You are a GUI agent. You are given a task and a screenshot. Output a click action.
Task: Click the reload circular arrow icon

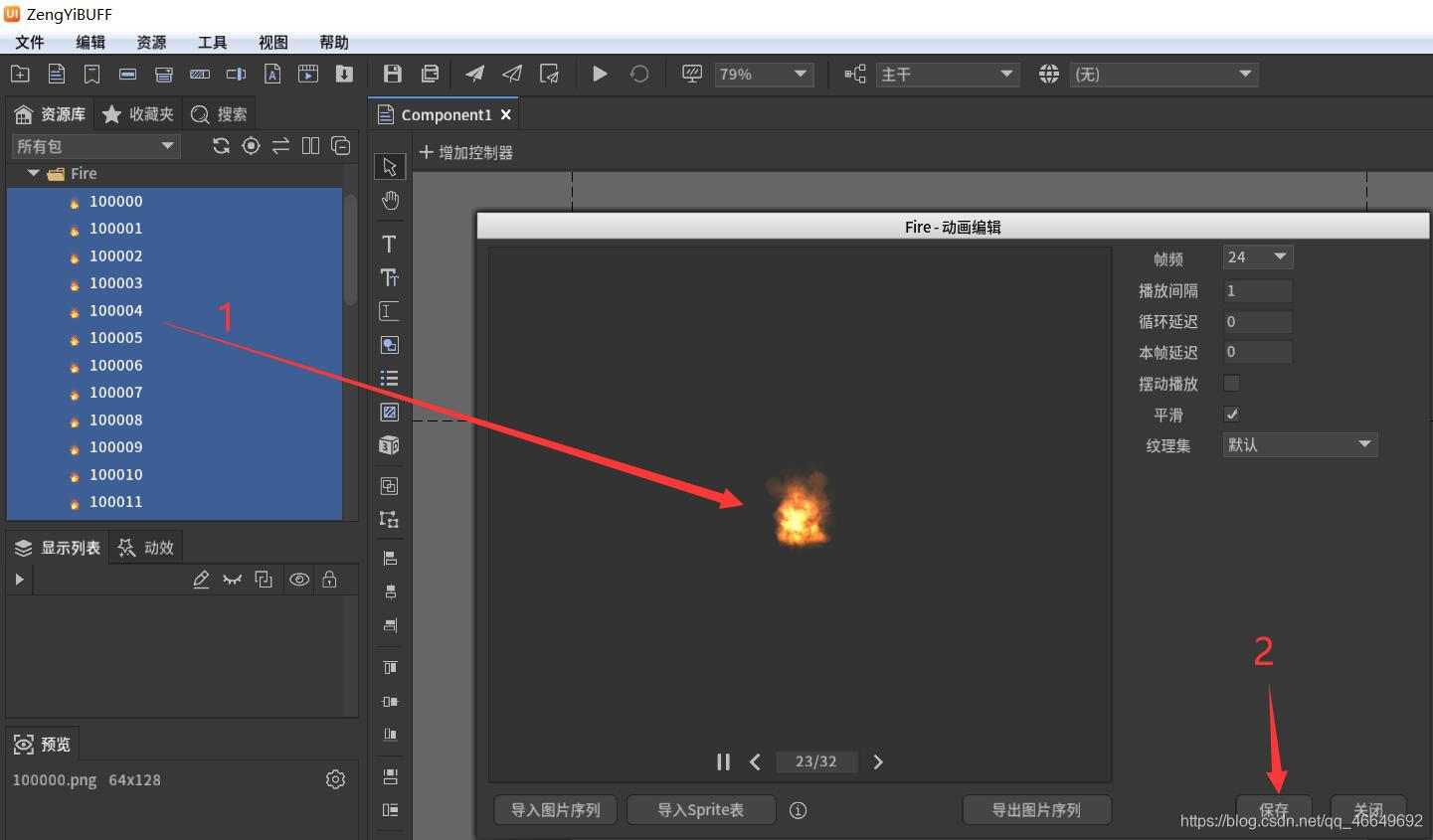(x=639, y=75)
